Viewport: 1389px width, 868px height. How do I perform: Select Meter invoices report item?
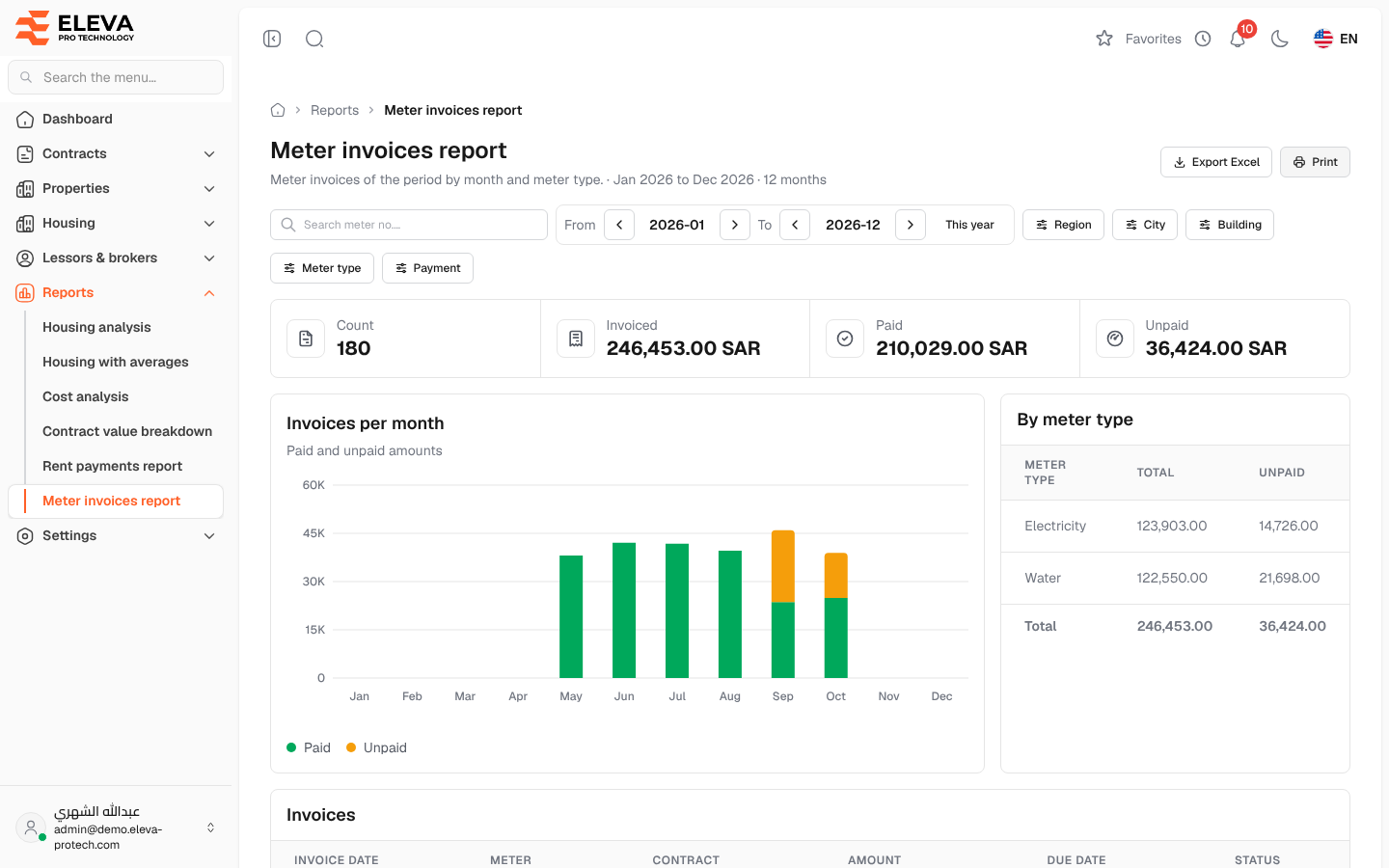pyautogui.click(x=116, y=501)
